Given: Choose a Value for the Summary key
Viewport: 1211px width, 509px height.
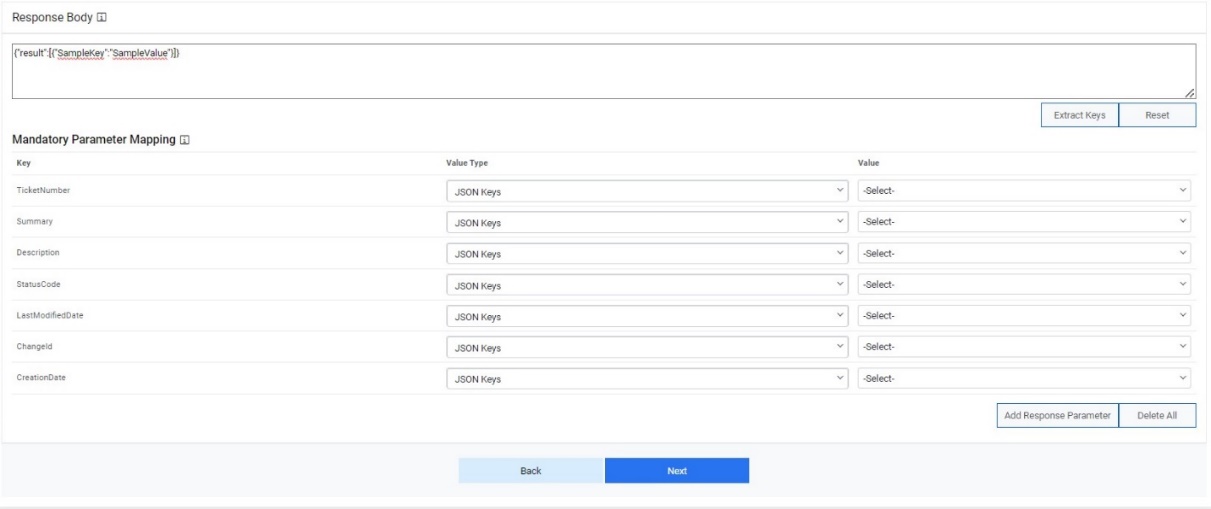Looking at the screenshot, I should tap(1025, 222).
